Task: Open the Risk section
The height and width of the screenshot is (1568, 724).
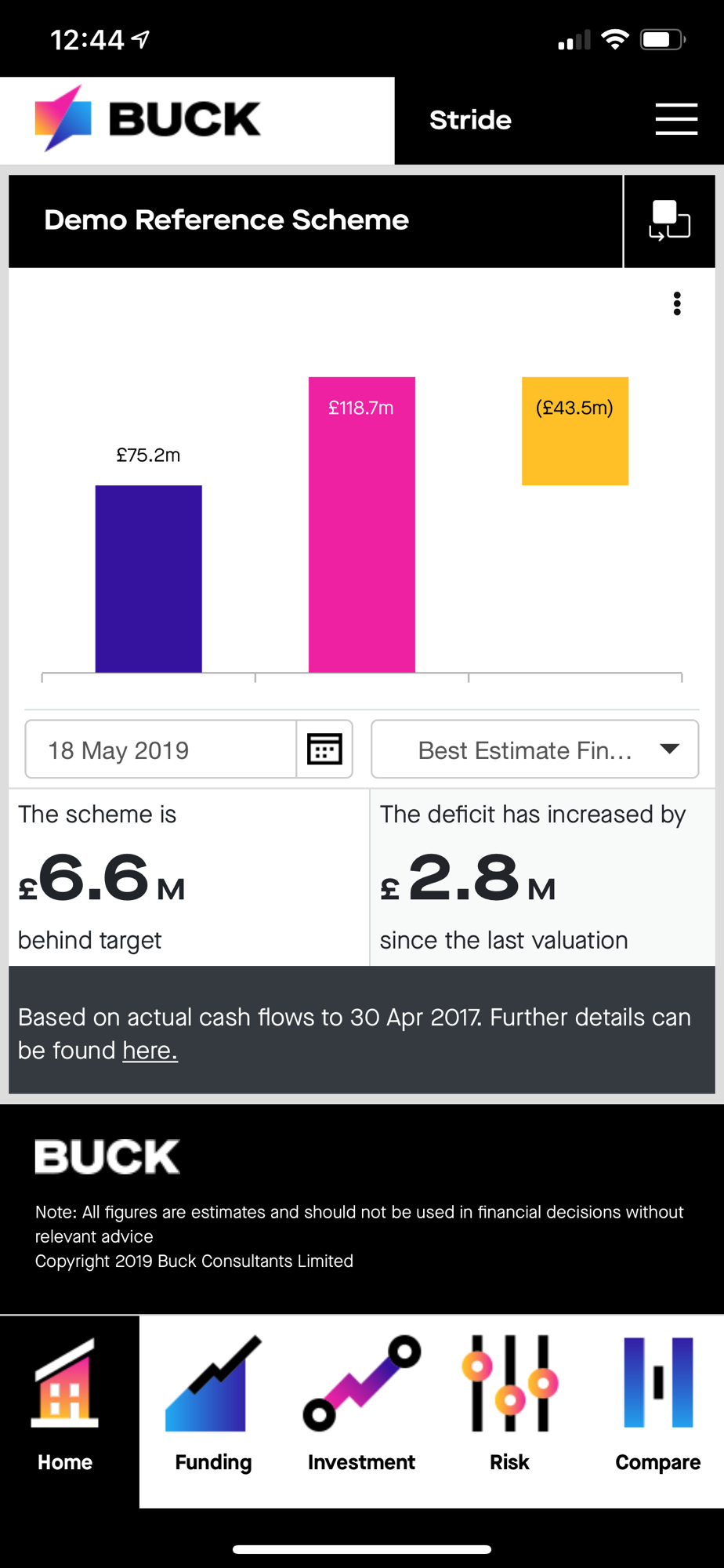Action: tap(509, 1409)
